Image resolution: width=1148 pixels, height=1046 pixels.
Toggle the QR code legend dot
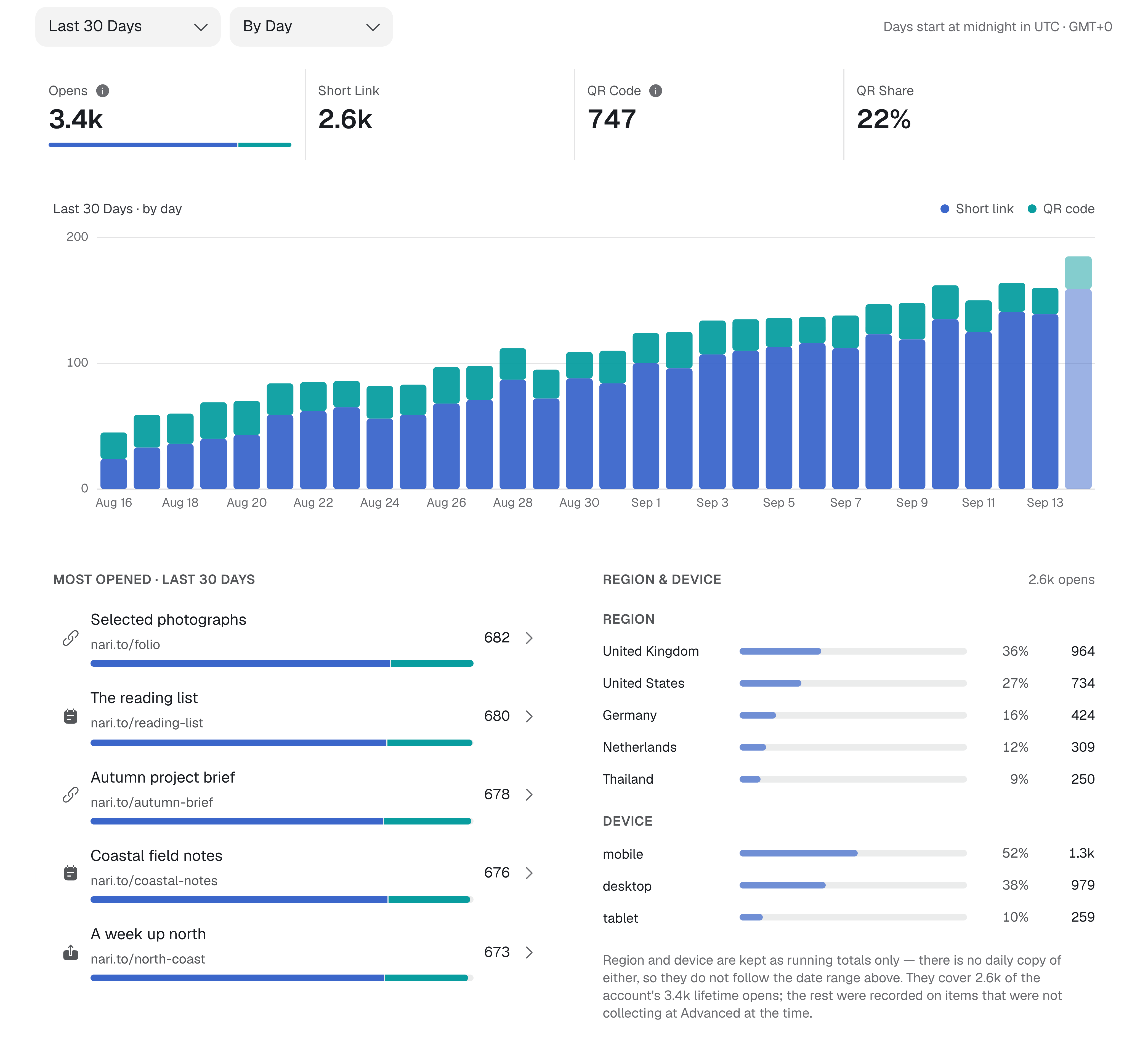tap(1032, 209)
